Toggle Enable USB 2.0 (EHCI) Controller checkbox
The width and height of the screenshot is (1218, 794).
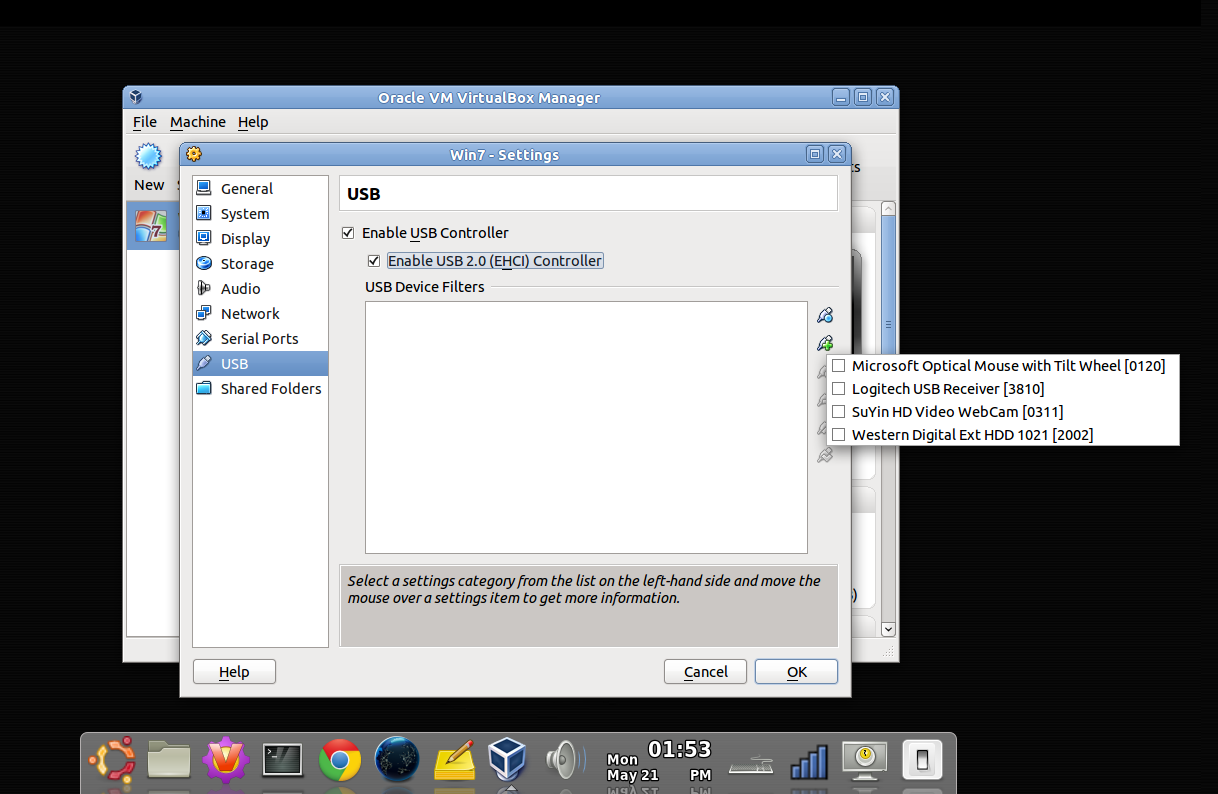374,261
